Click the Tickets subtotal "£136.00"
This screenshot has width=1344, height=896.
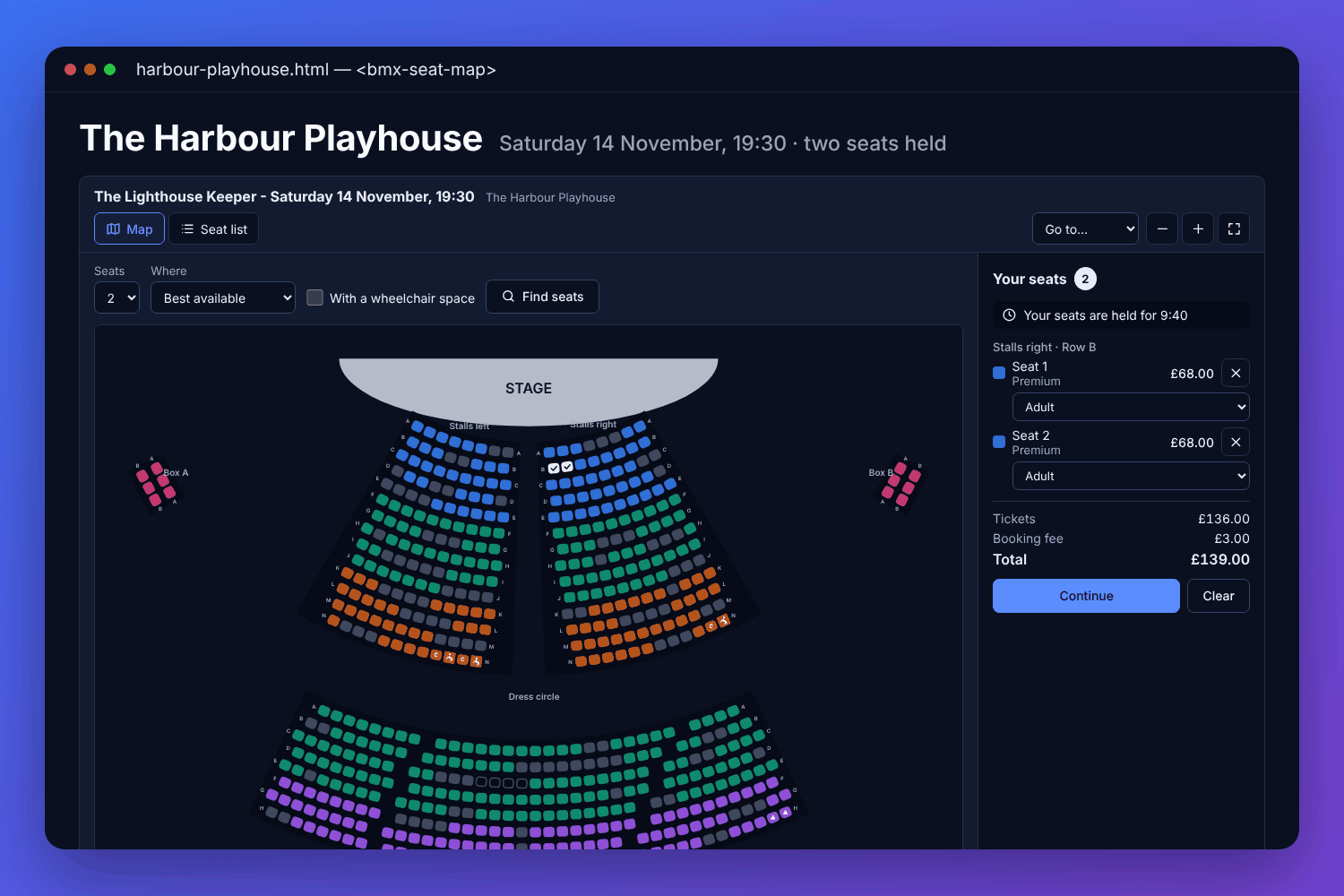(1224, 520)
